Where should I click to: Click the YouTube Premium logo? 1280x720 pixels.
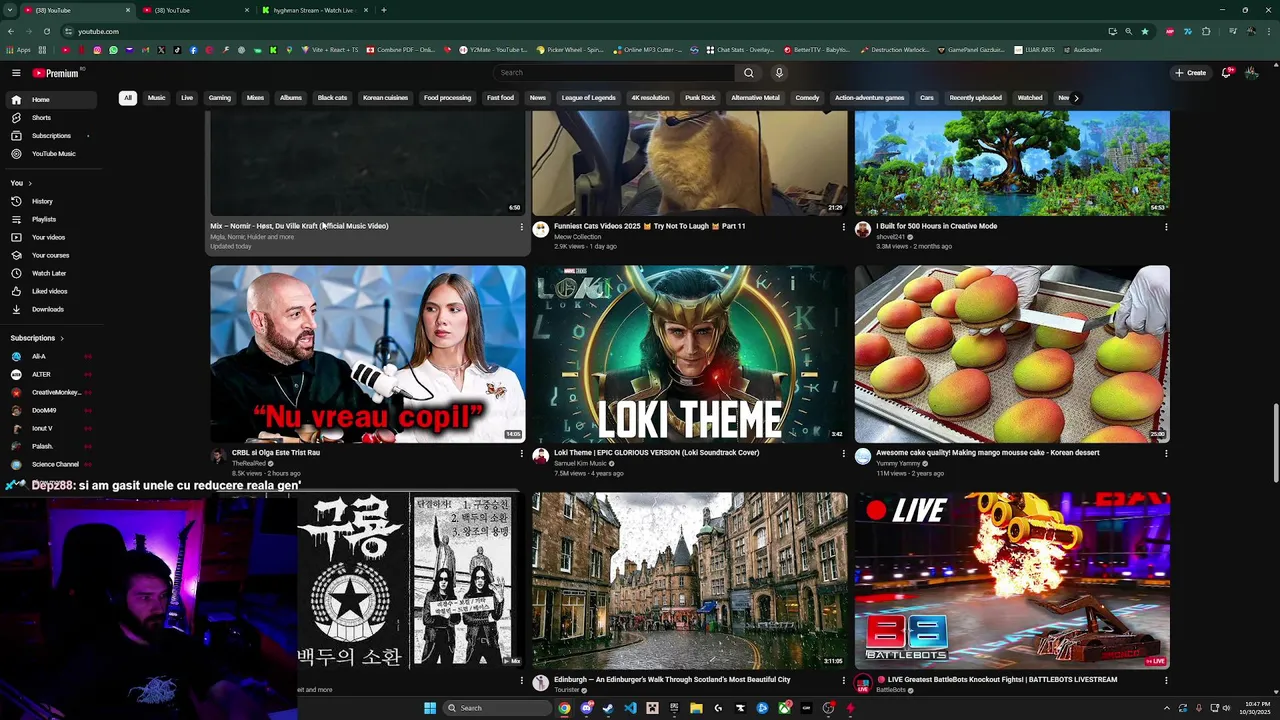click(x=55, y=73)
